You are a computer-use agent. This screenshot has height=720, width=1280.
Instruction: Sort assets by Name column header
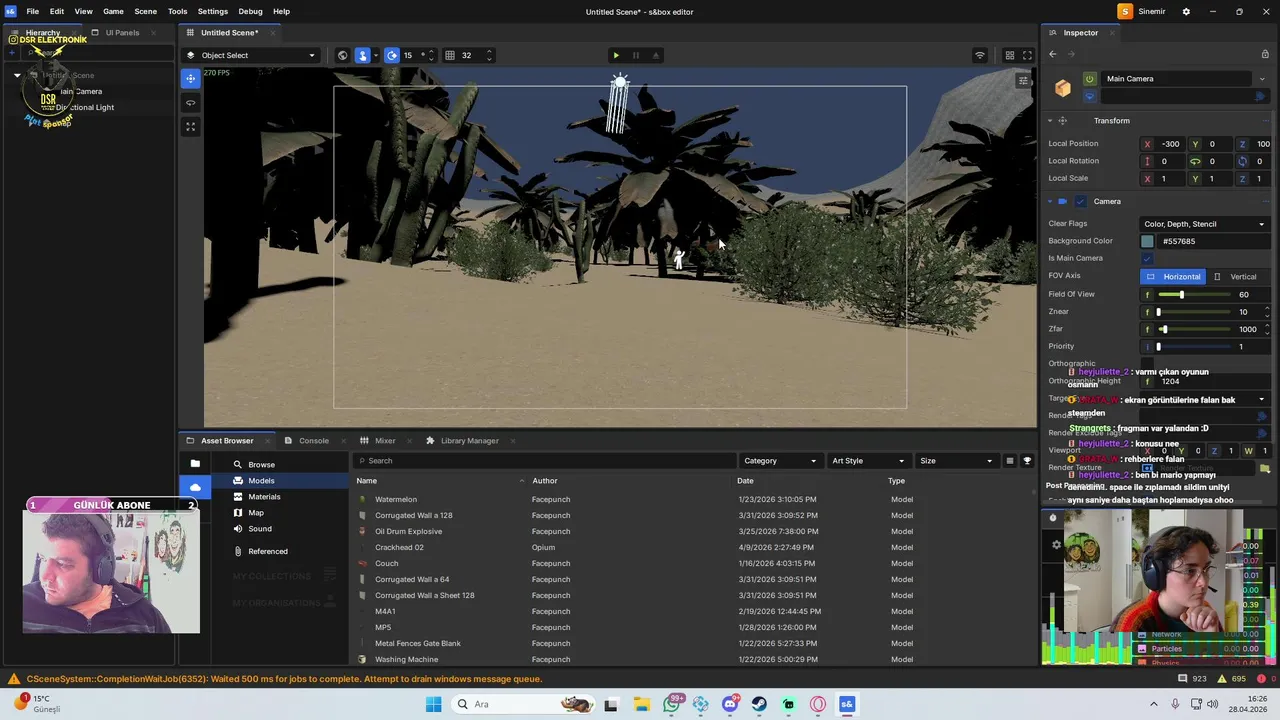point(367,481)
